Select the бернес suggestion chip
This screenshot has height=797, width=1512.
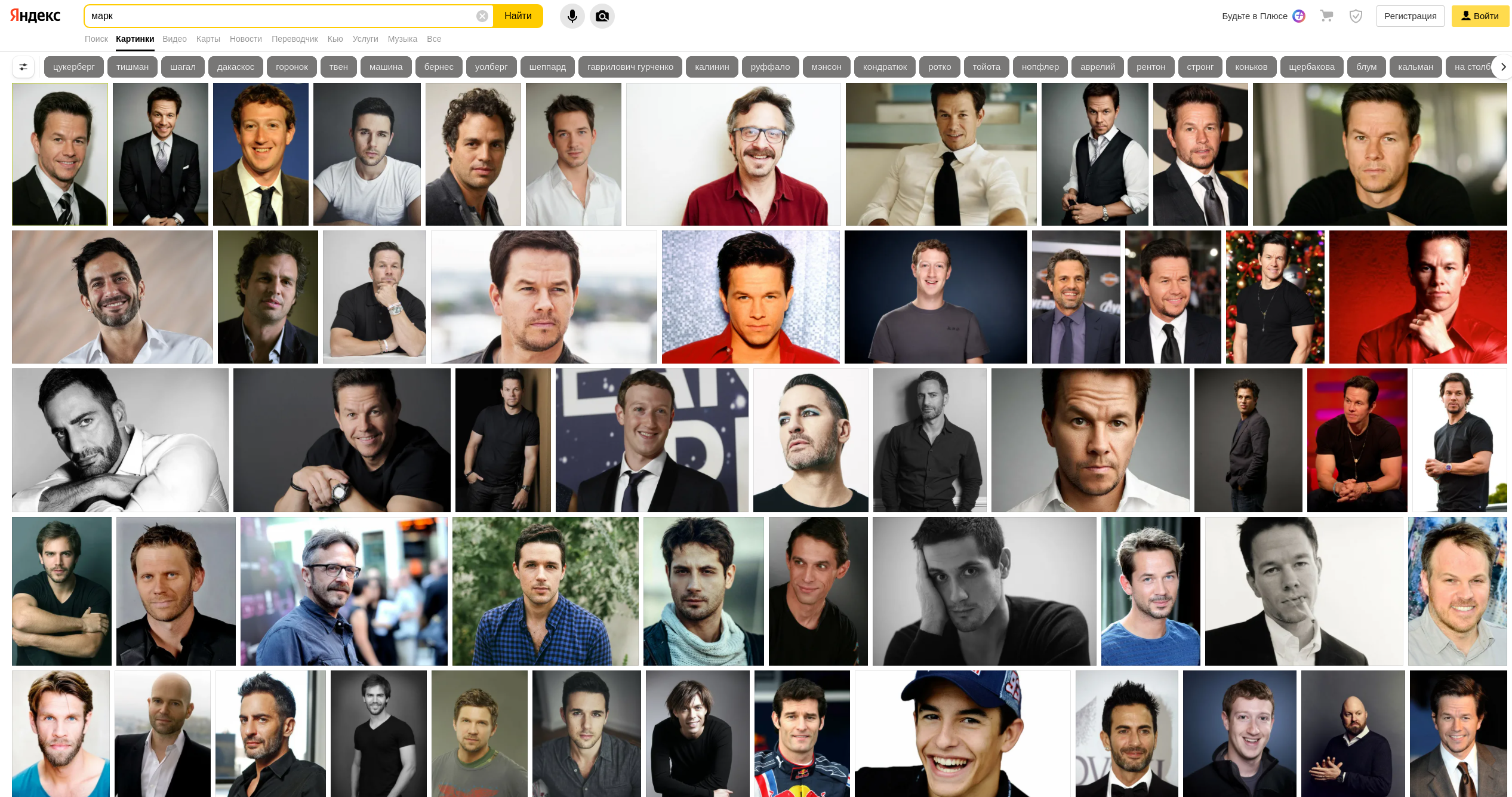tap(439, 67)
